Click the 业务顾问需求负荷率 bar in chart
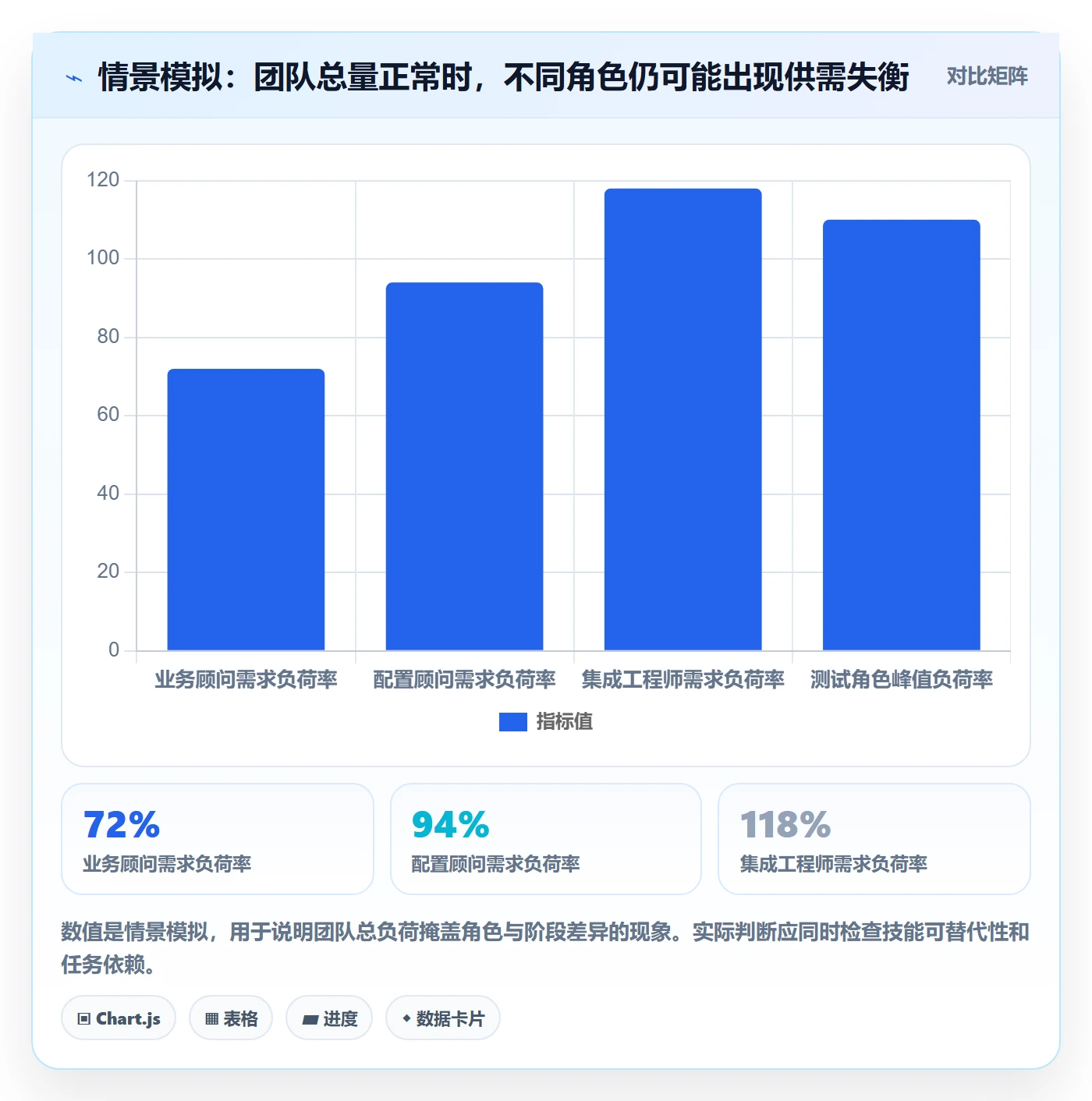Viewport: 1092px width, 1101px height. [x=246, y=509]
